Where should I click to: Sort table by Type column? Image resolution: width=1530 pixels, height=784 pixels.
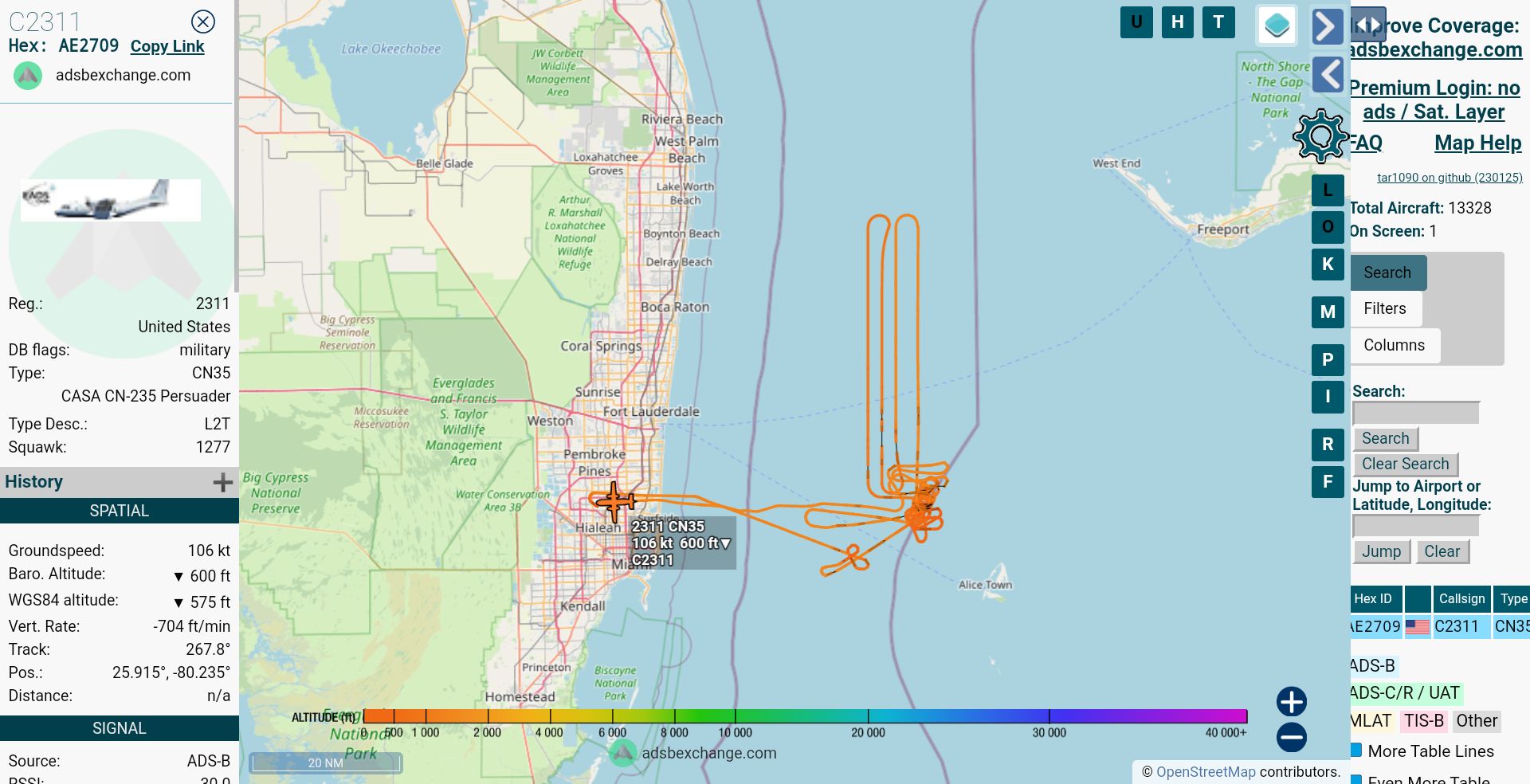(x=1512, y=599)
